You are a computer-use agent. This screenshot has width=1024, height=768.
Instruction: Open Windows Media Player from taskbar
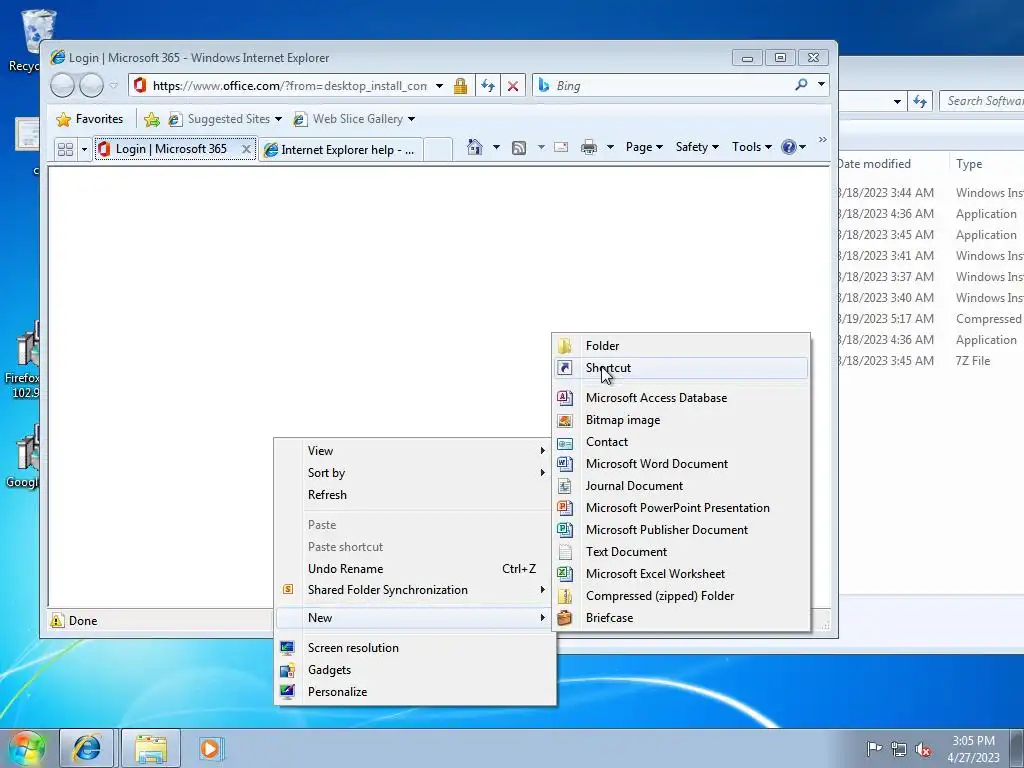pyautogui.click(x=211, y=748)
